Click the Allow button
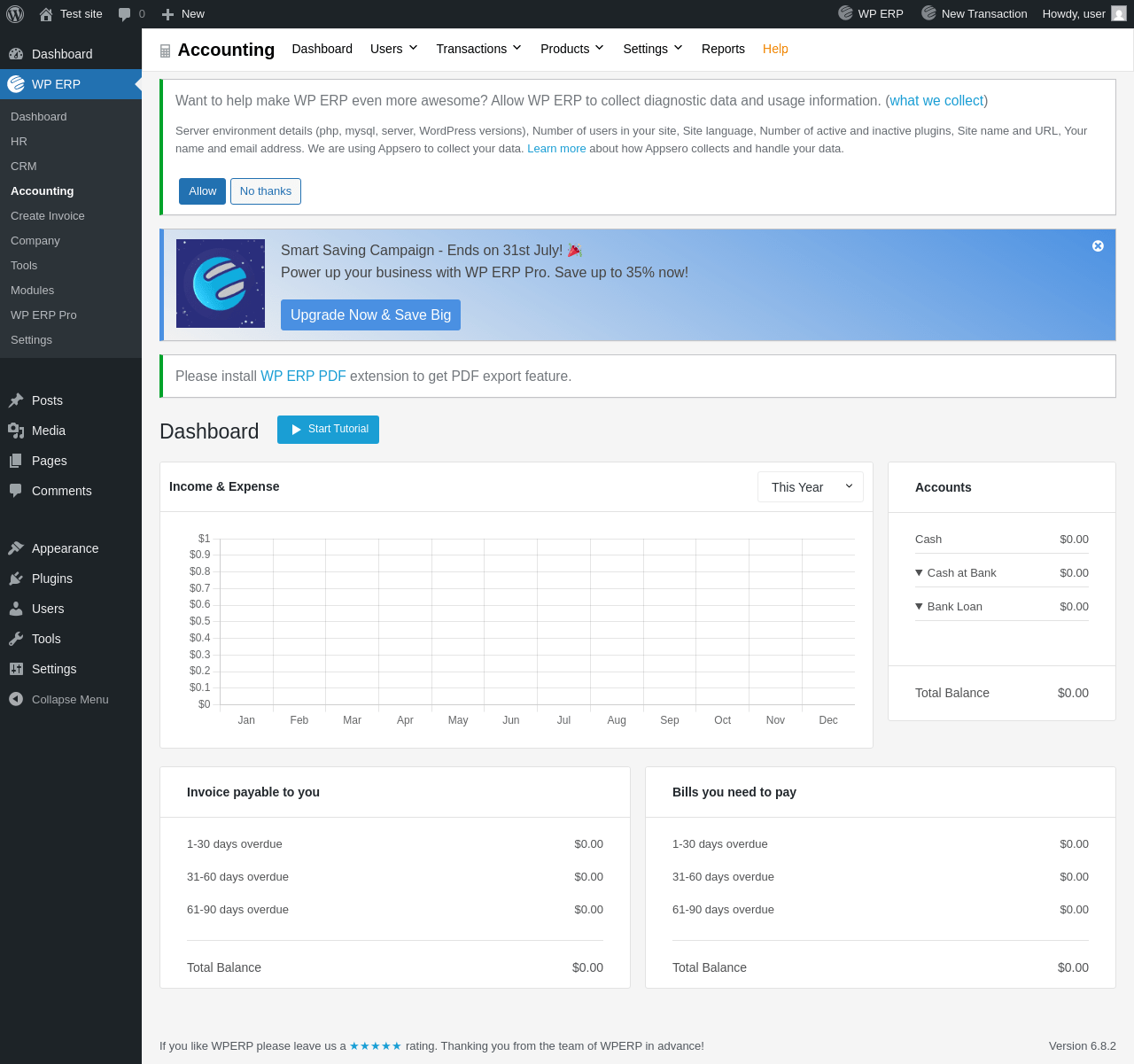This screenshot has width=1134, height=1064. 202,191
